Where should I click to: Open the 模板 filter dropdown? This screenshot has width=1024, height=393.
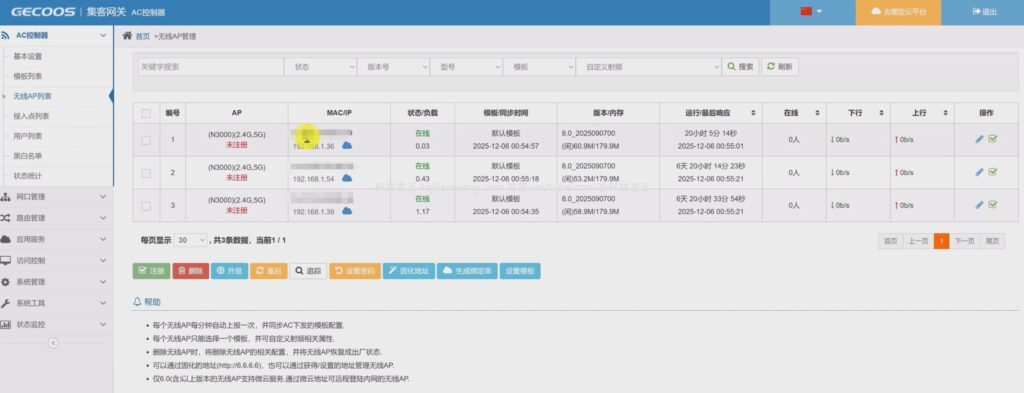(539, 67)
